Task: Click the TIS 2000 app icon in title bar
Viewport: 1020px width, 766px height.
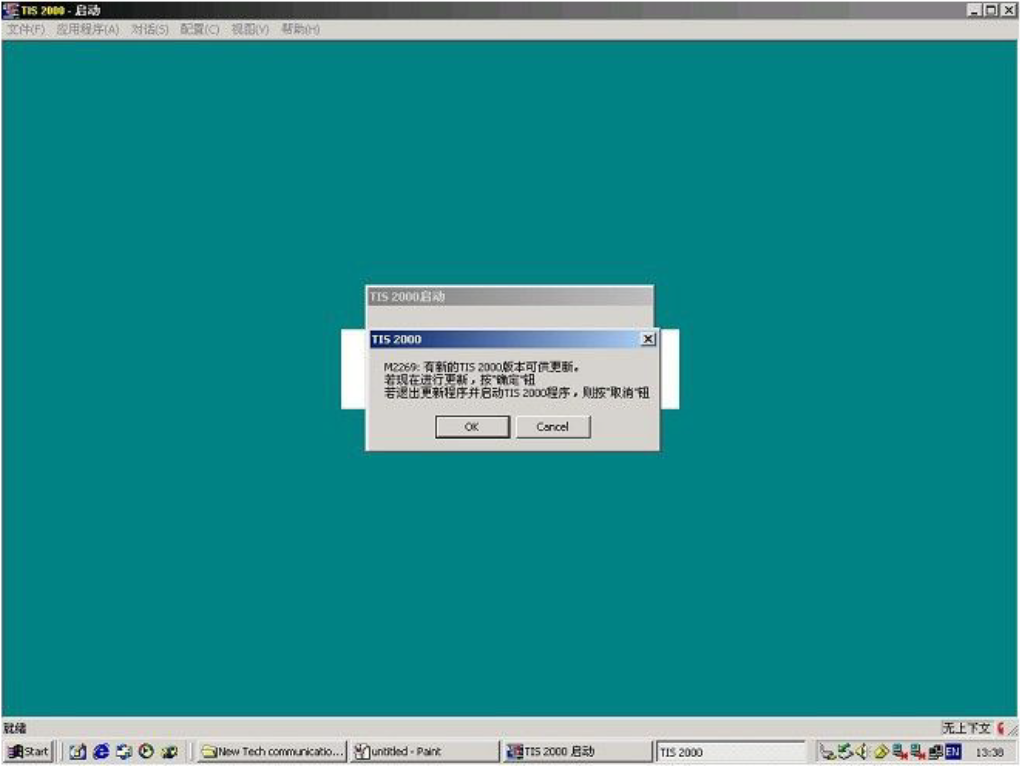Action: click(10, 10)
